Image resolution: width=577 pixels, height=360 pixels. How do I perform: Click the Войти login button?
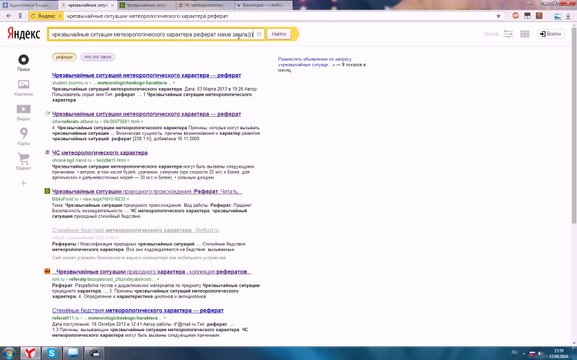(551, 34)
